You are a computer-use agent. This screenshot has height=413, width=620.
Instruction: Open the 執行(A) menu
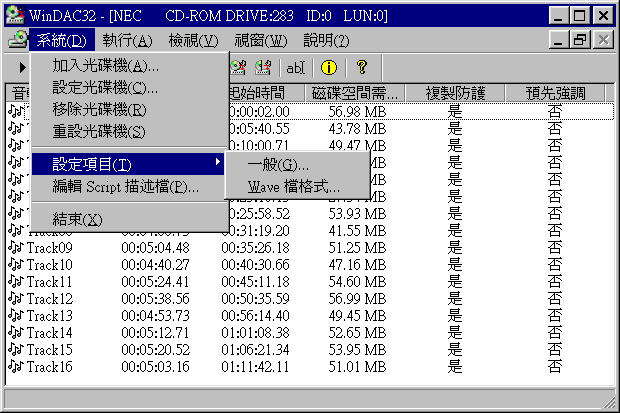(x=127, y=40)
